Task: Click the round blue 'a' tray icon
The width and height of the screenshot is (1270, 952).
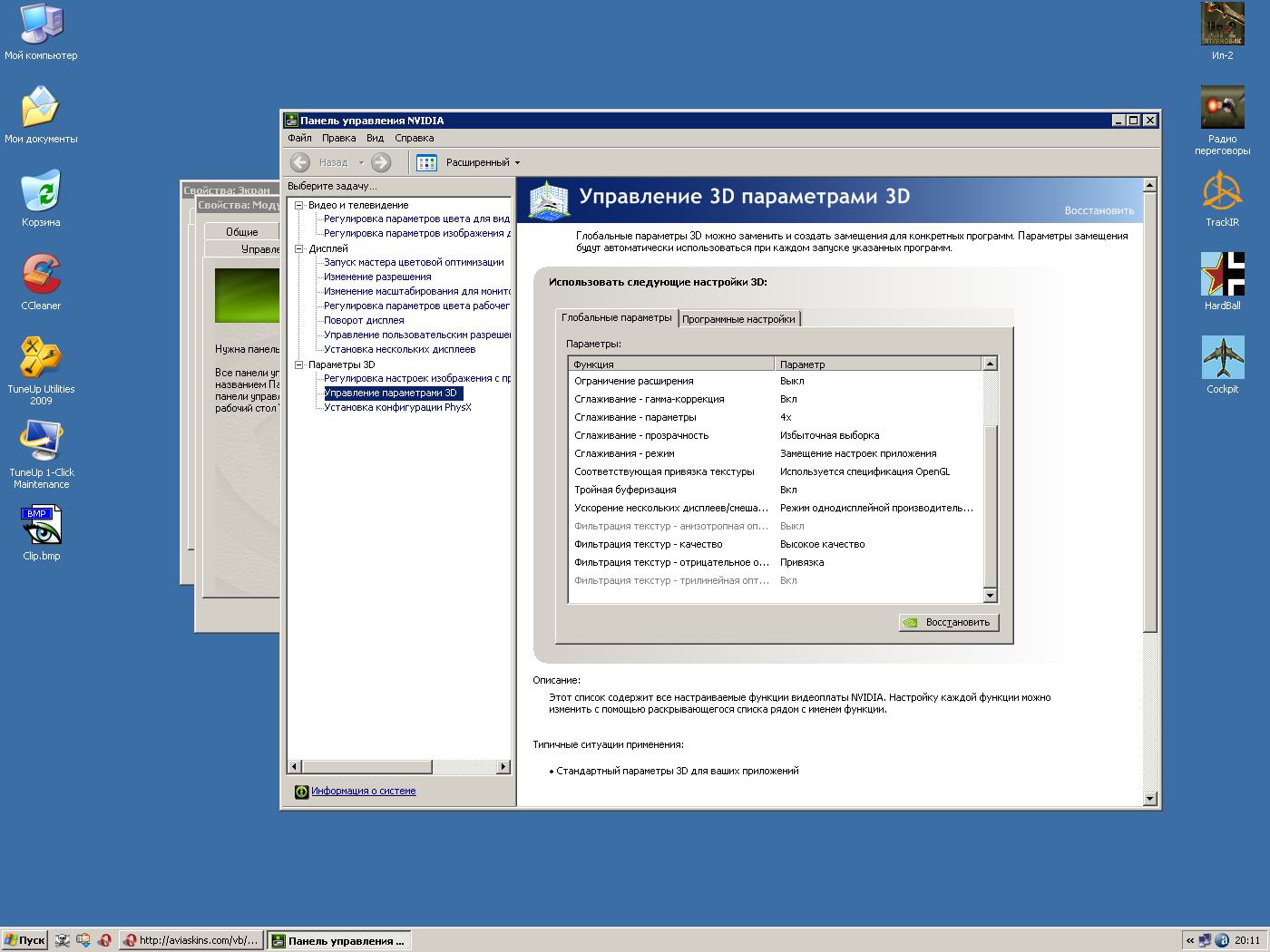Action: point(1221,940)
